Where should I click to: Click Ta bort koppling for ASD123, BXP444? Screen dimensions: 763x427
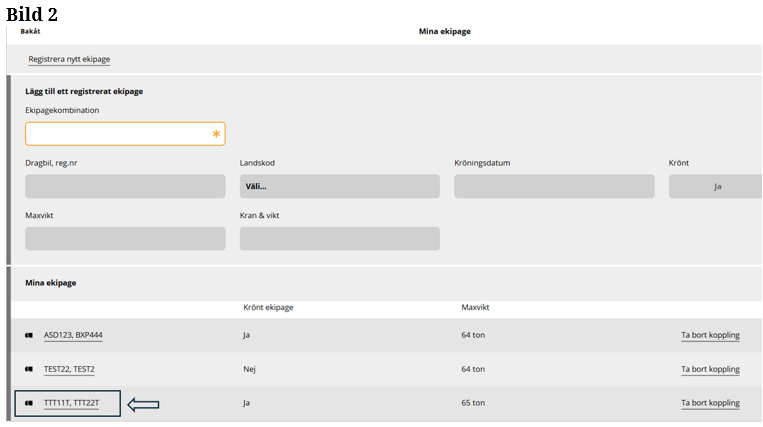click(x=710, y=336)
